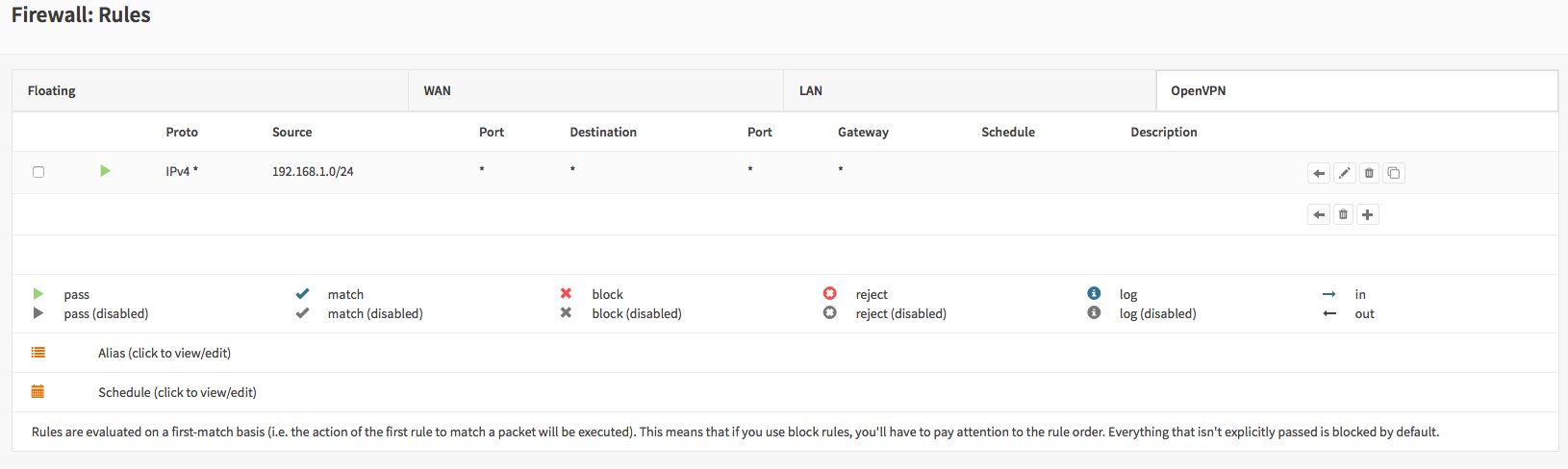Open the Floating rules tab
Image resolution: width=1568 pixels, height=469 pixels.
pyautogui.click(x=52, y=90)
